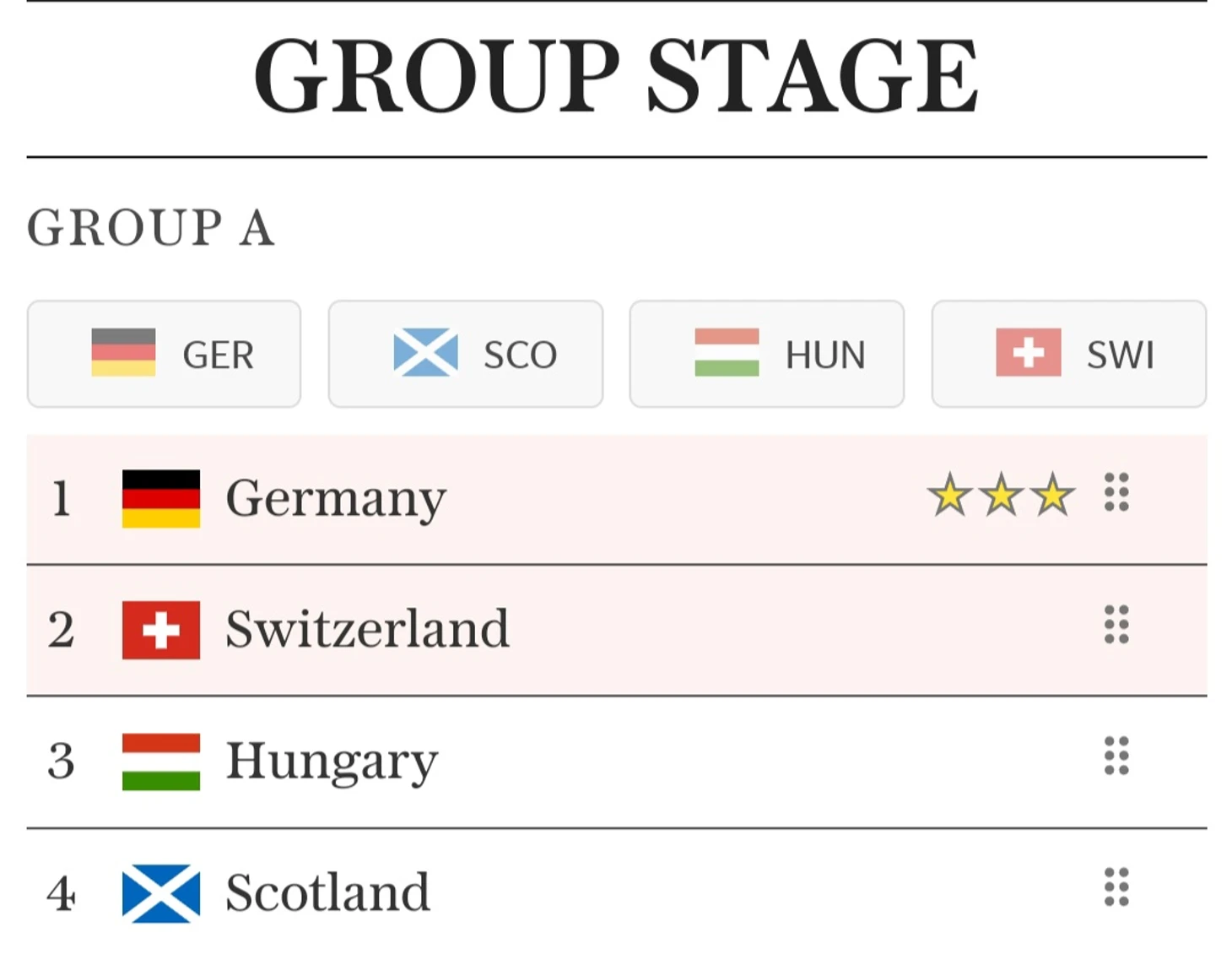
Task: Click the Group A heading
Action: point(151,228)
